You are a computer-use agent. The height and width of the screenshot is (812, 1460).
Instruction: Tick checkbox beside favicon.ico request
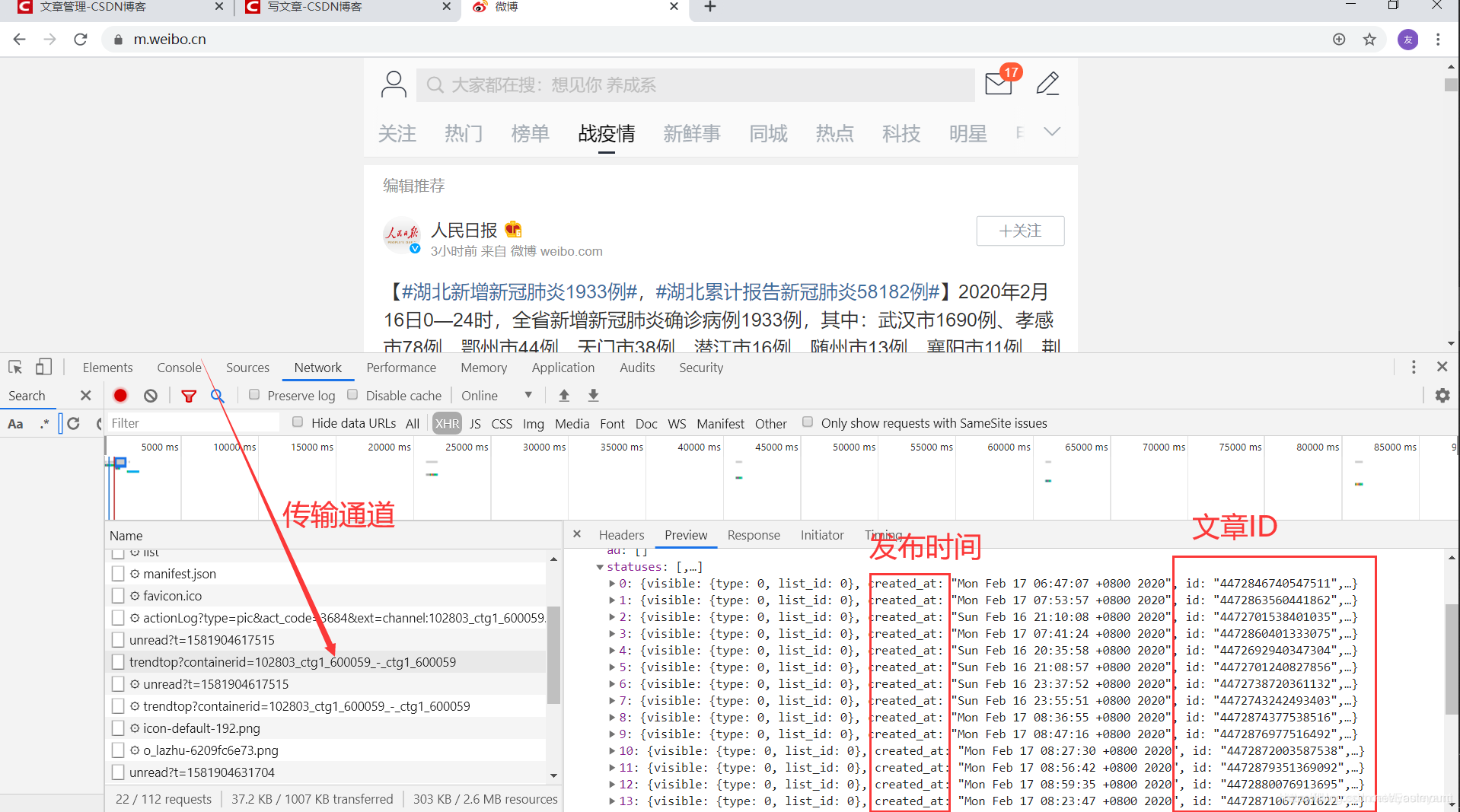point(118,596)
